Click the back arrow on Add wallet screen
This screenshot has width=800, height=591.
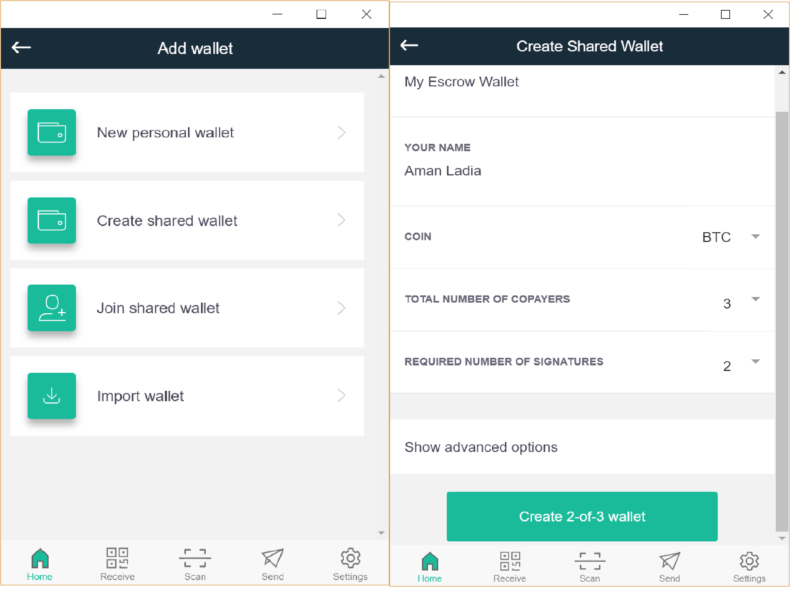(x=21, y=47)
